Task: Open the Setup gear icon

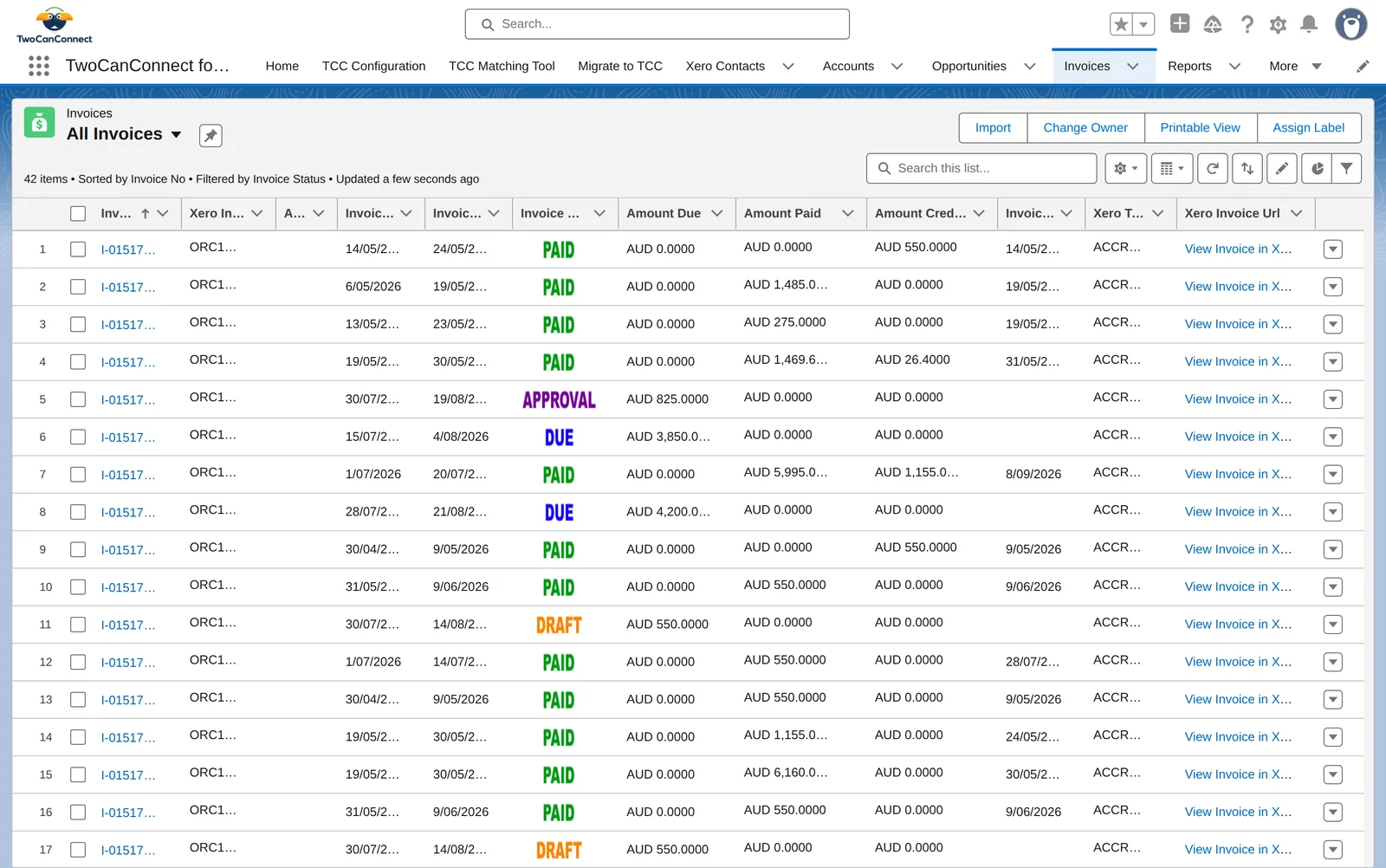Action: click(1278, 24)
